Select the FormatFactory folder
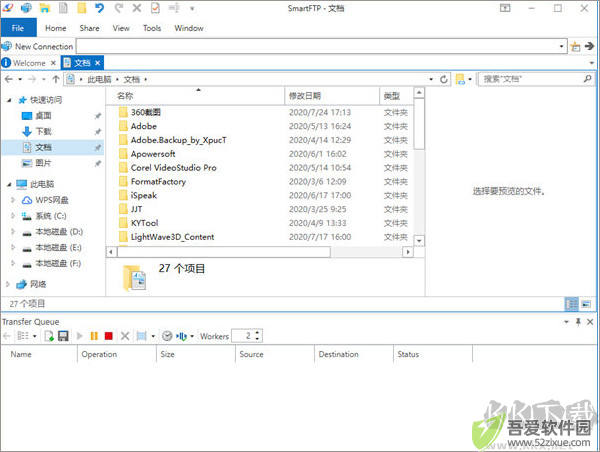600x452 pixels. click(158, 181)
